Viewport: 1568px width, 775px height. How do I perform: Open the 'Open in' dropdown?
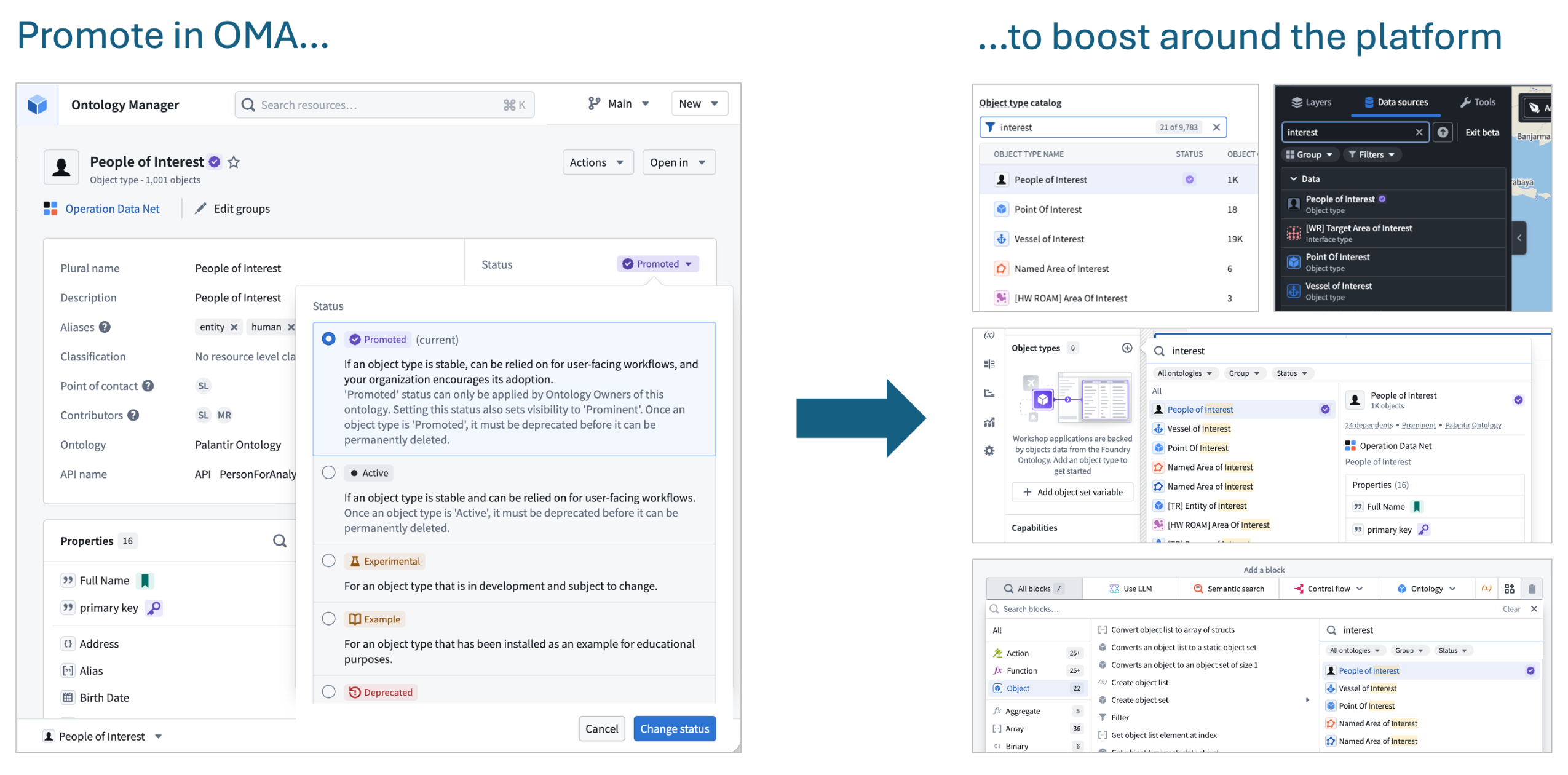point(678,162)
